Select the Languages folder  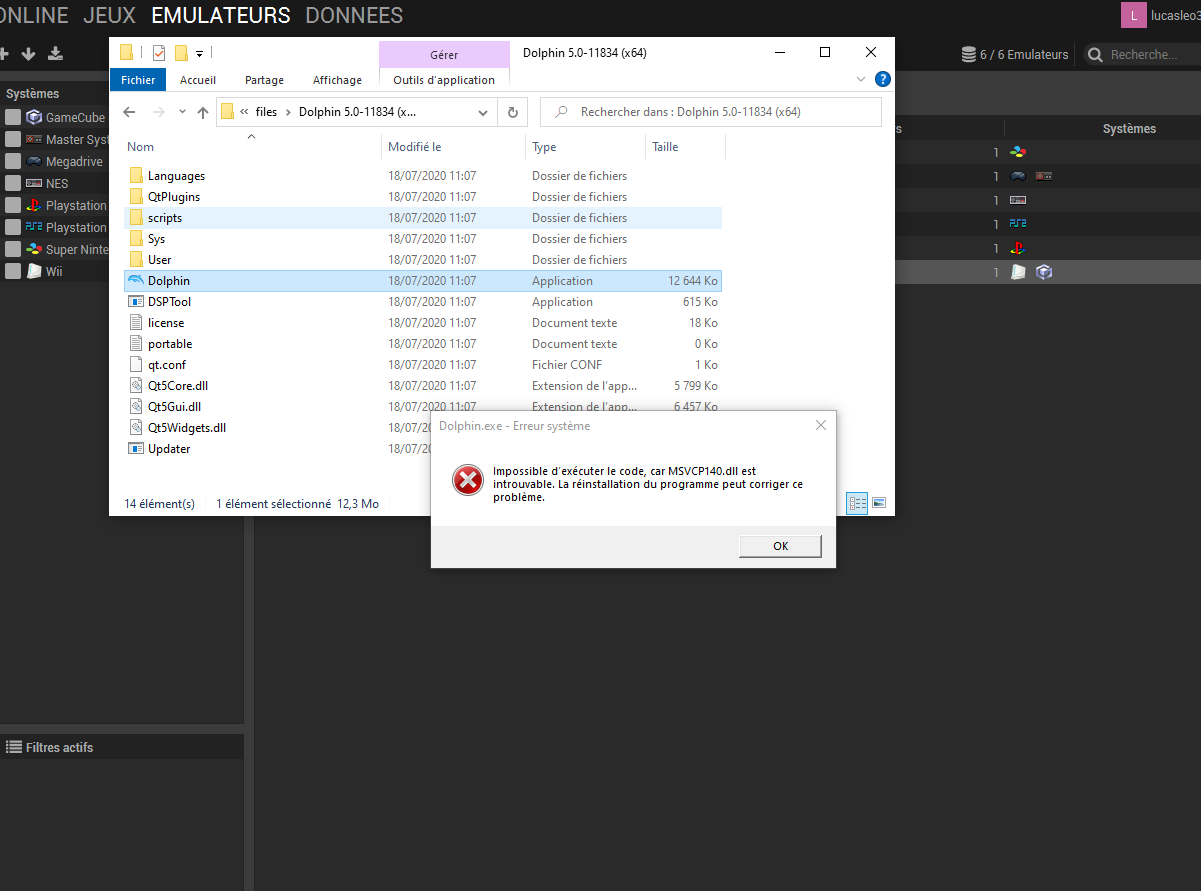click(176, 176)
